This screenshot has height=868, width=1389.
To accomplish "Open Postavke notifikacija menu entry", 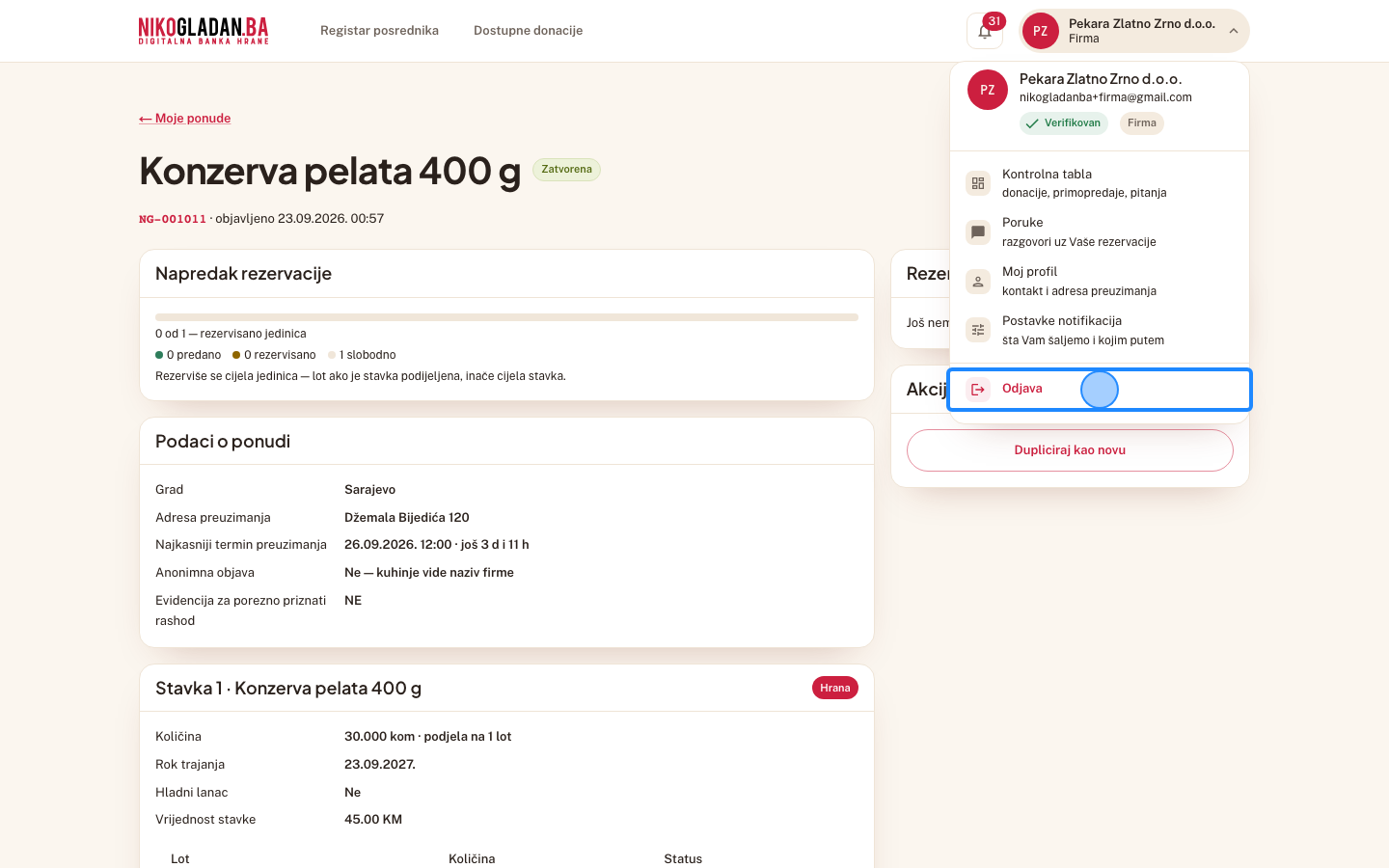I will [x=1100, y=331].
